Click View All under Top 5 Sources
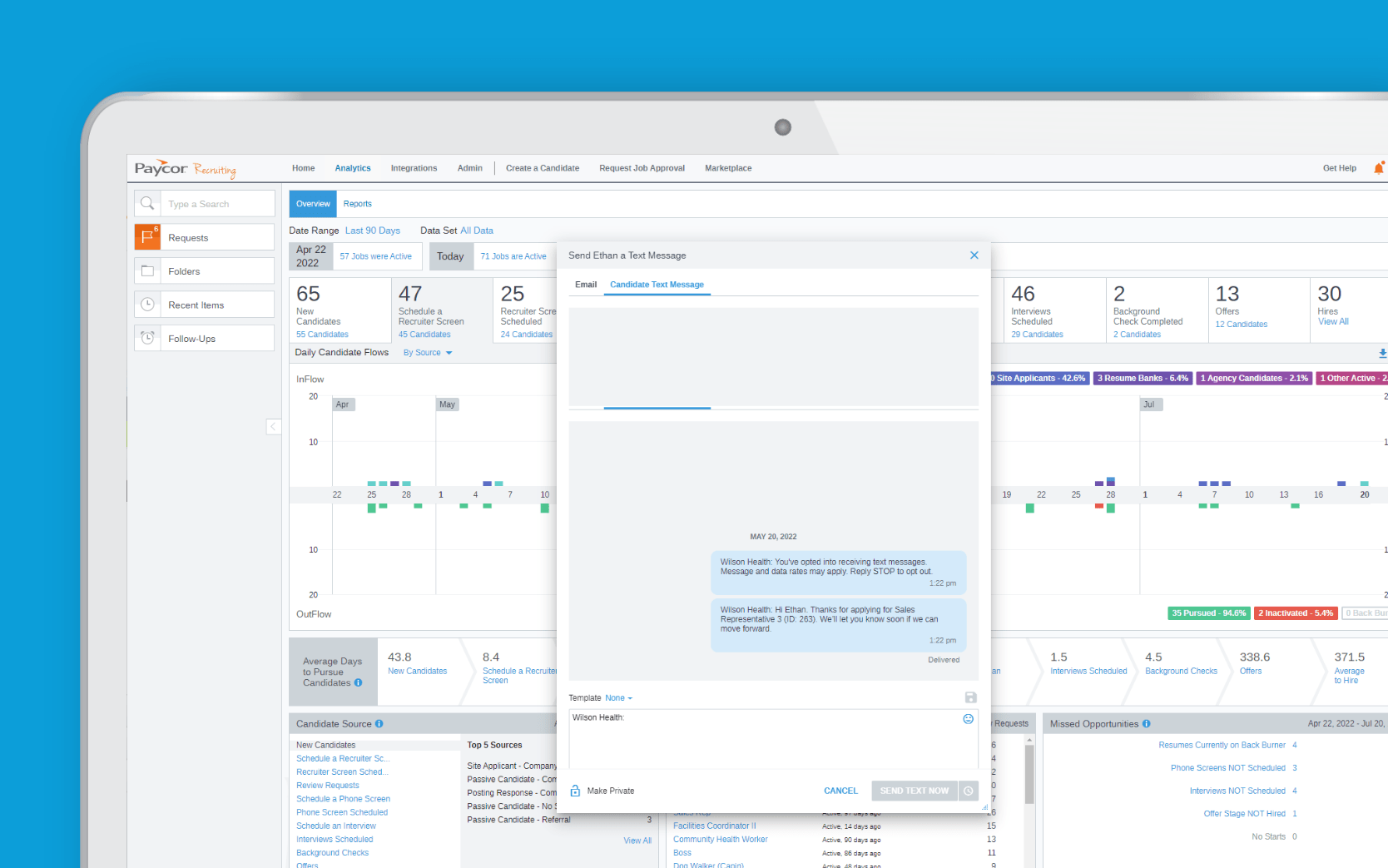Viewport: 1388px width, 868px height. click(x=637, y=841)
